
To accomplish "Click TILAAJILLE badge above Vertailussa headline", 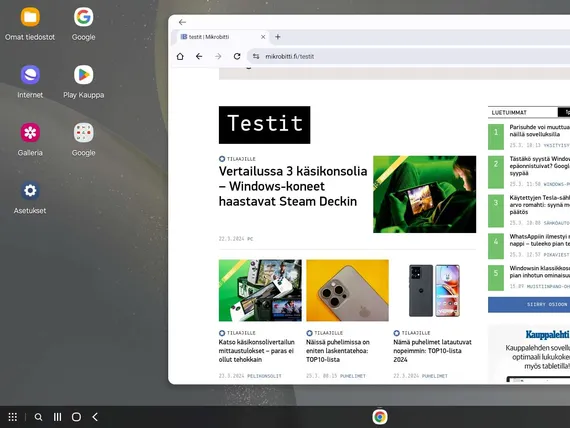I will click(x=237, y=159).
